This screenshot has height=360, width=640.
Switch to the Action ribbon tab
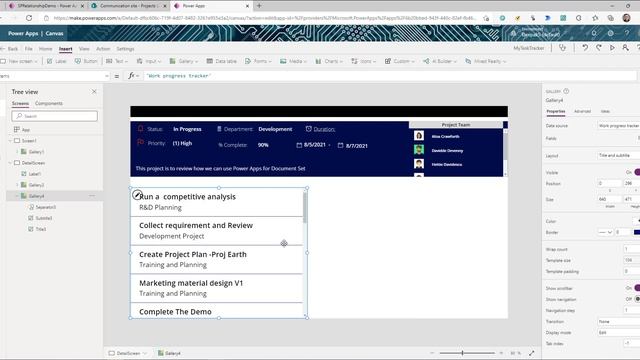point(103,49)
